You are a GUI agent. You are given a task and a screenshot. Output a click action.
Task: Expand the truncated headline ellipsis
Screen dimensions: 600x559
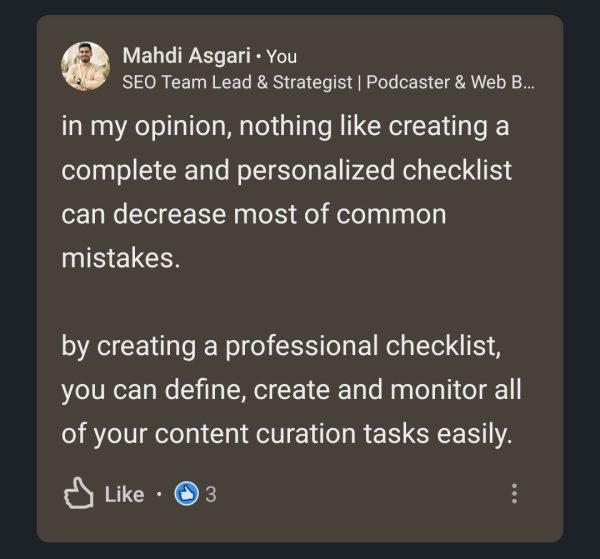[528, 83]
